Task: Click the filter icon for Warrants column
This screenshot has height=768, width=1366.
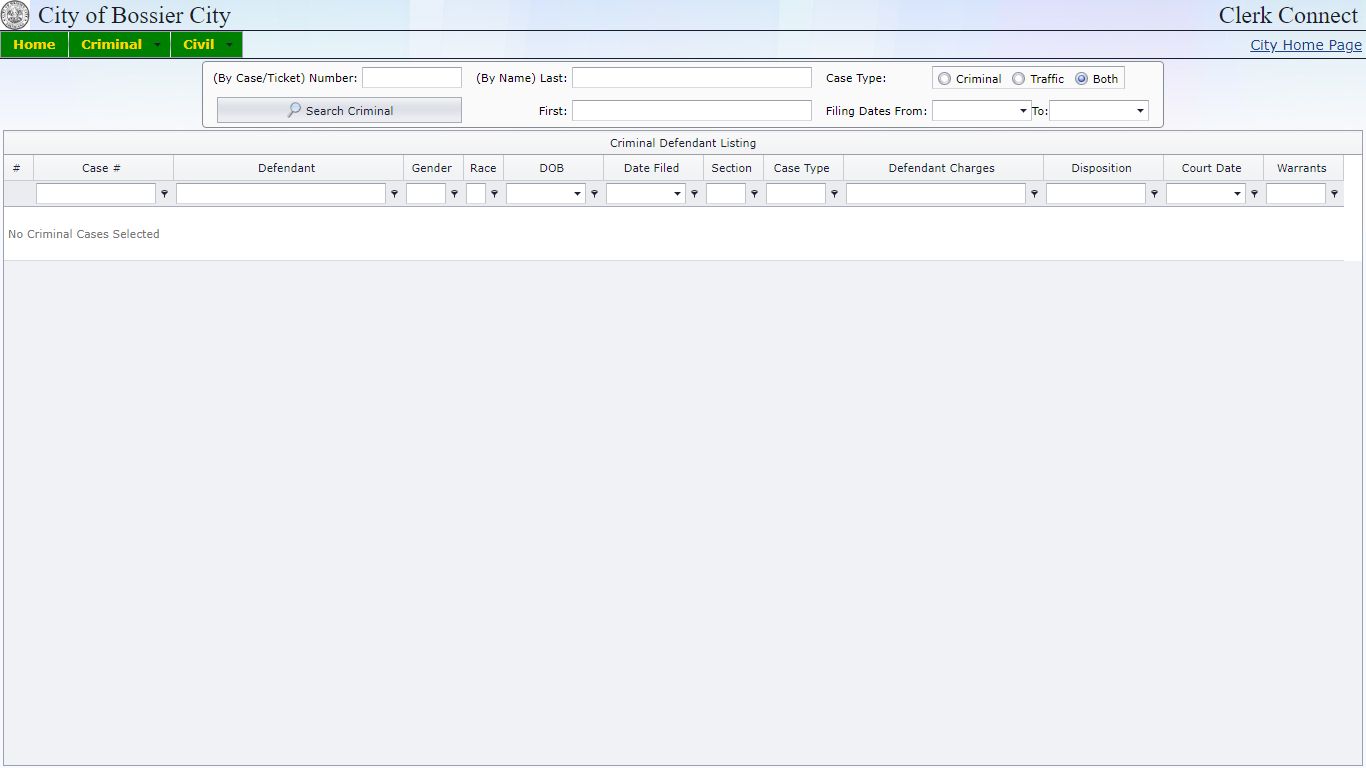Action: click(1334, 194)
